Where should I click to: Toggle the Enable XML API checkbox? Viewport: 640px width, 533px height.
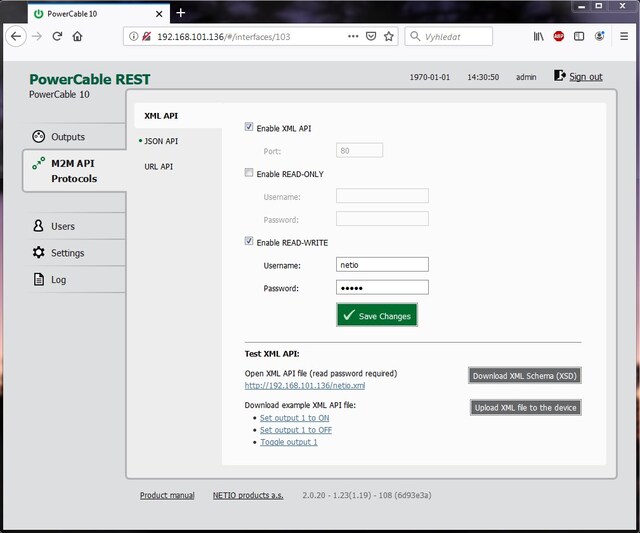tap(249, 128)
